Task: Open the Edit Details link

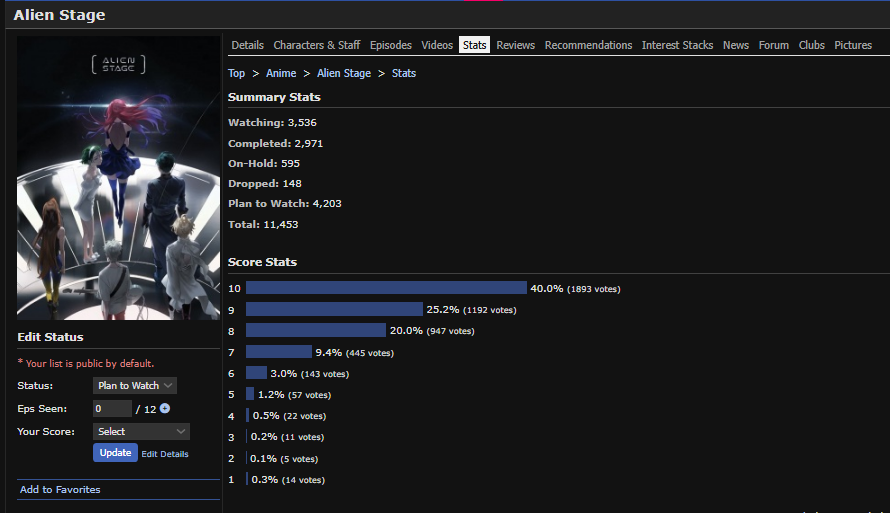Action: [165, 454]
